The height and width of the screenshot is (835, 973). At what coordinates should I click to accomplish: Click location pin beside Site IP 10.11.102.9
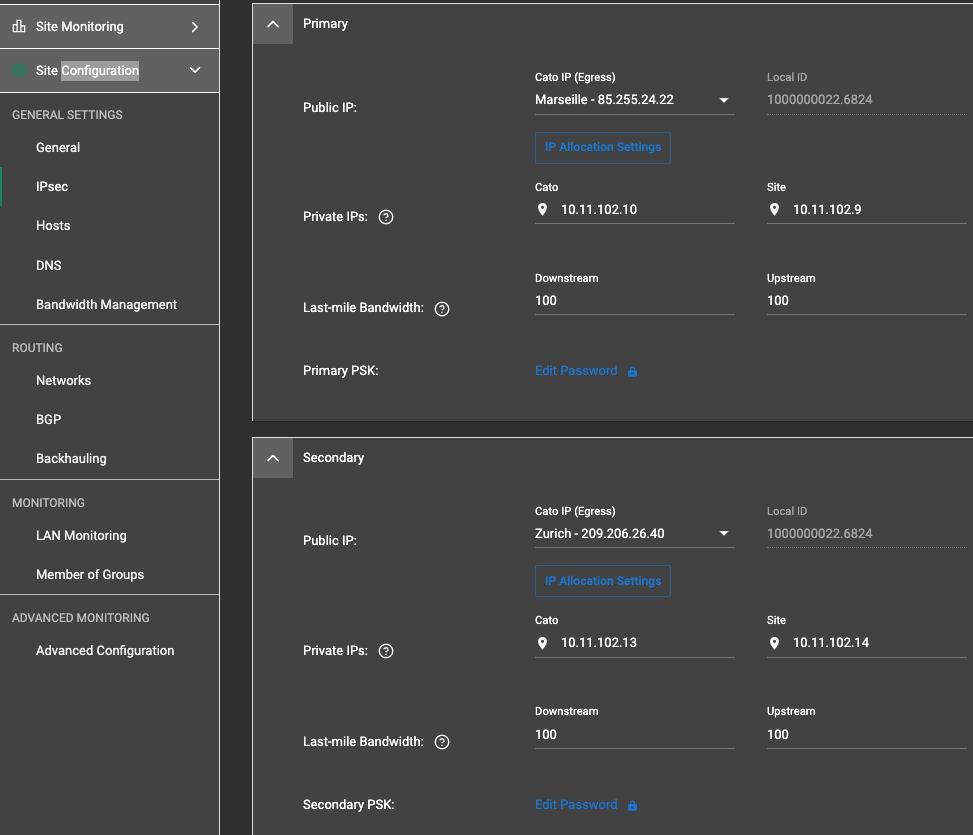[774, 210]
